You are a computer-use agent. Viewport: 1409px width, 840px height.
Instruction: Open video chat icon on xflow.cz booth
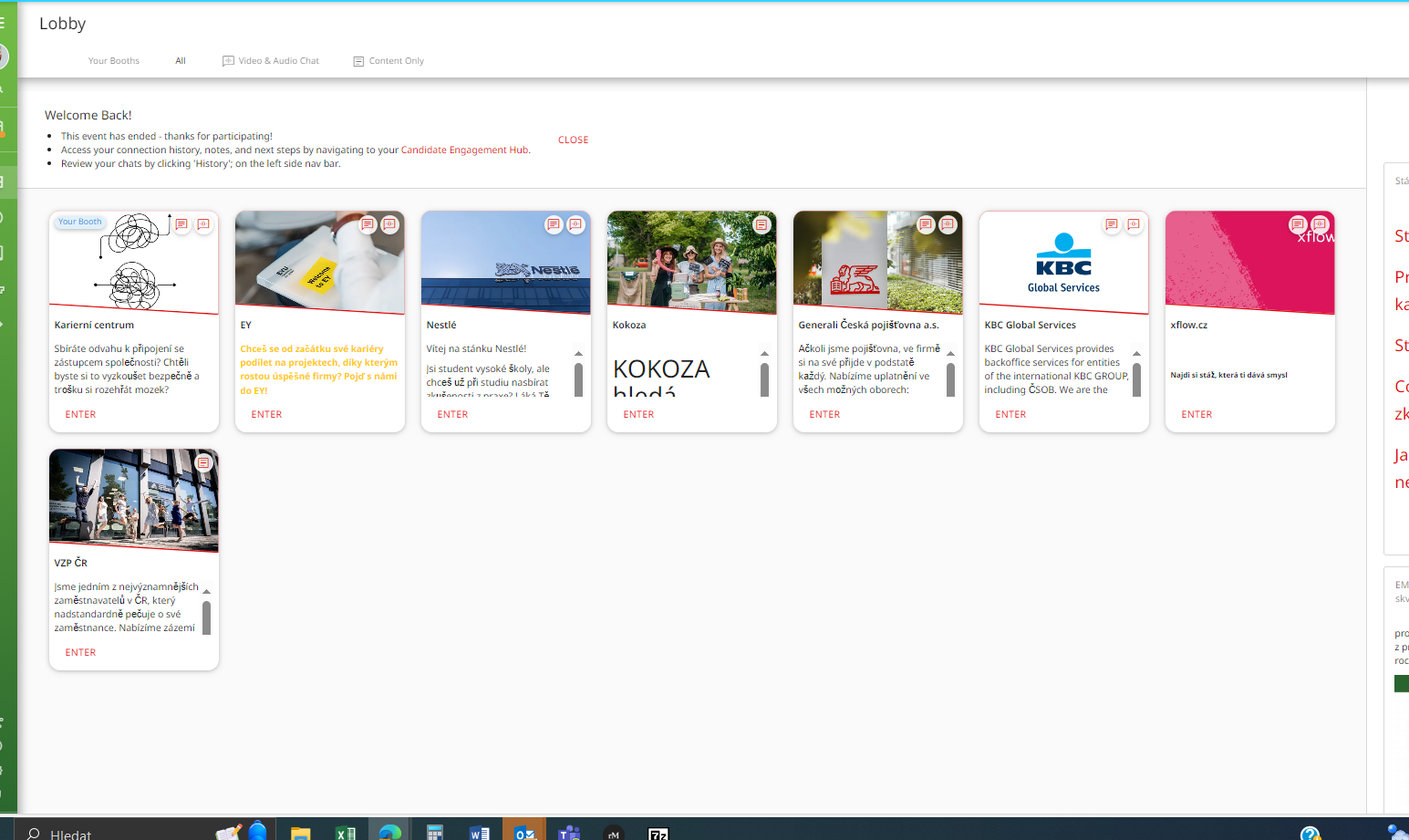tap(1320, 224)
